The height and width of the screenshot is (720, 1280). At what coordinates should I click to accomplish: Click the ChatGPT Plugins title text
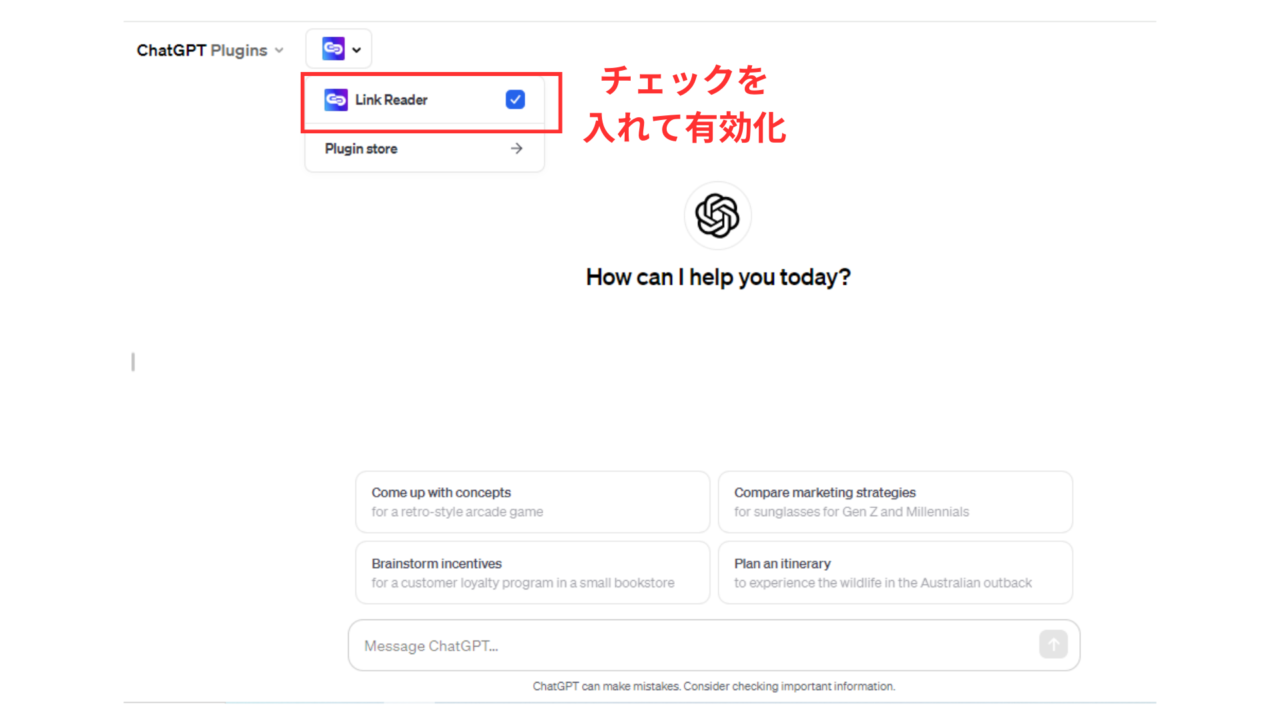point(202,50)
